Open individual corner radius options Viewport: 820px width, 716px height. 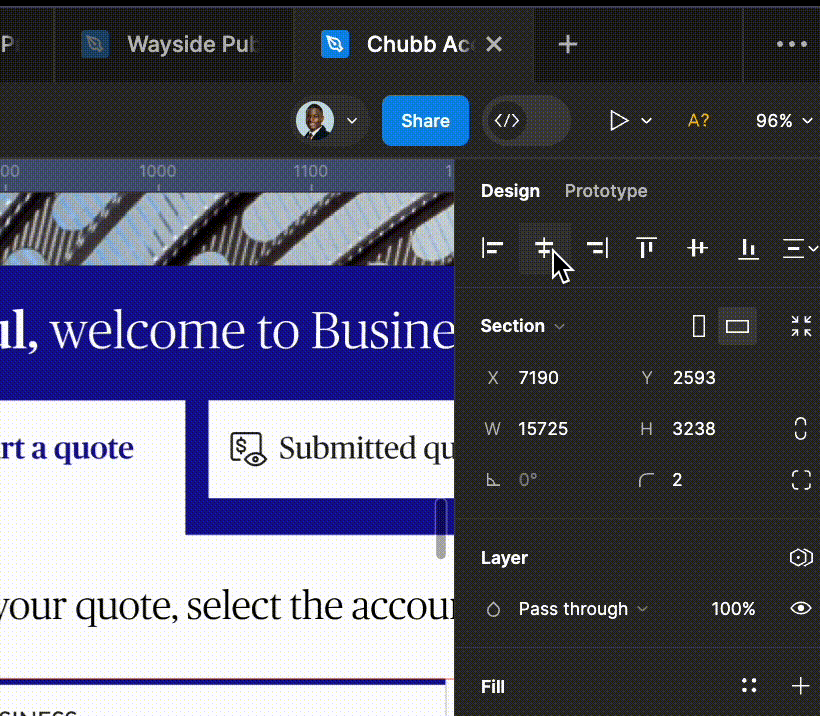(801, 480)
